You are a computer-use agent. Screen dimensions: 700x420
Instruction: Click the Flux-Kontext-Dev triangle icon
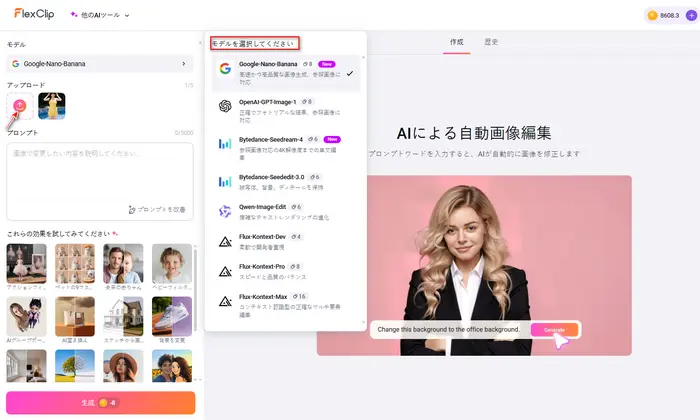225,242
